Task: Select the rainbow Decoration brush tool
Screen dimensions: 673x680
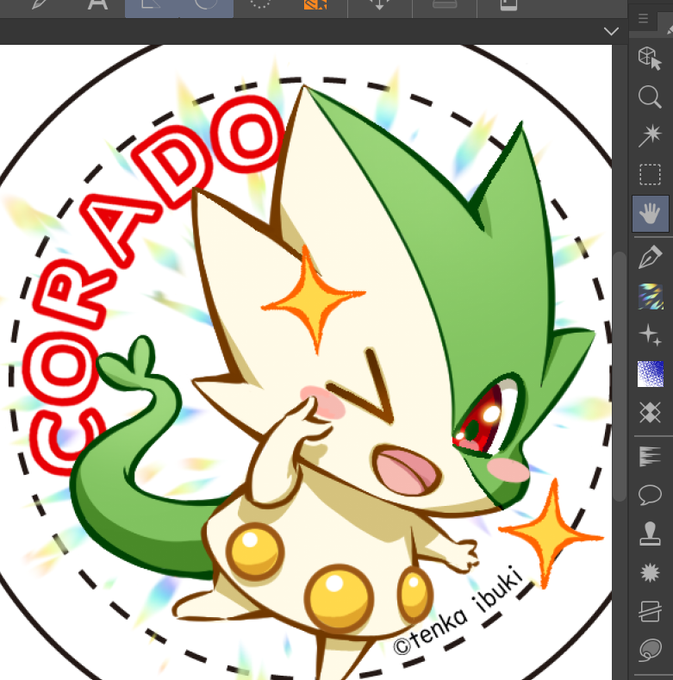Action: click(x=650, y=296)
